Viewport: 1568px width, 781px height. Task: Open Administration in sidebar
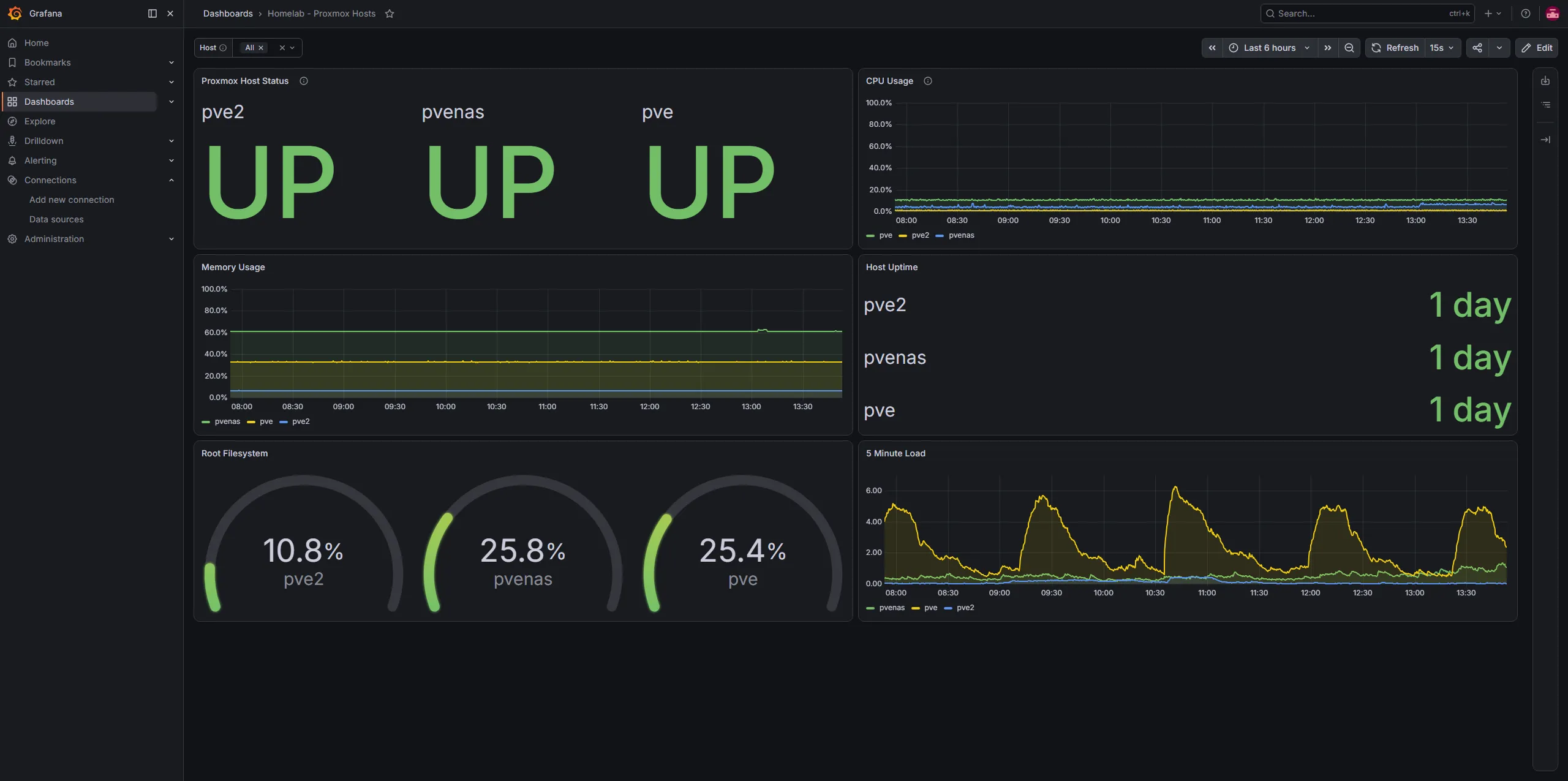[x=55, y=239]
